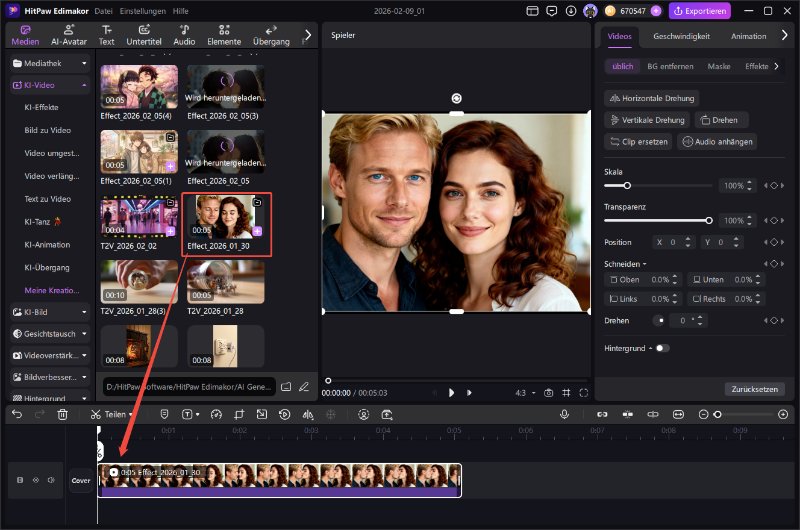Toggle the Skala keyframe diamond

(774, 186)
